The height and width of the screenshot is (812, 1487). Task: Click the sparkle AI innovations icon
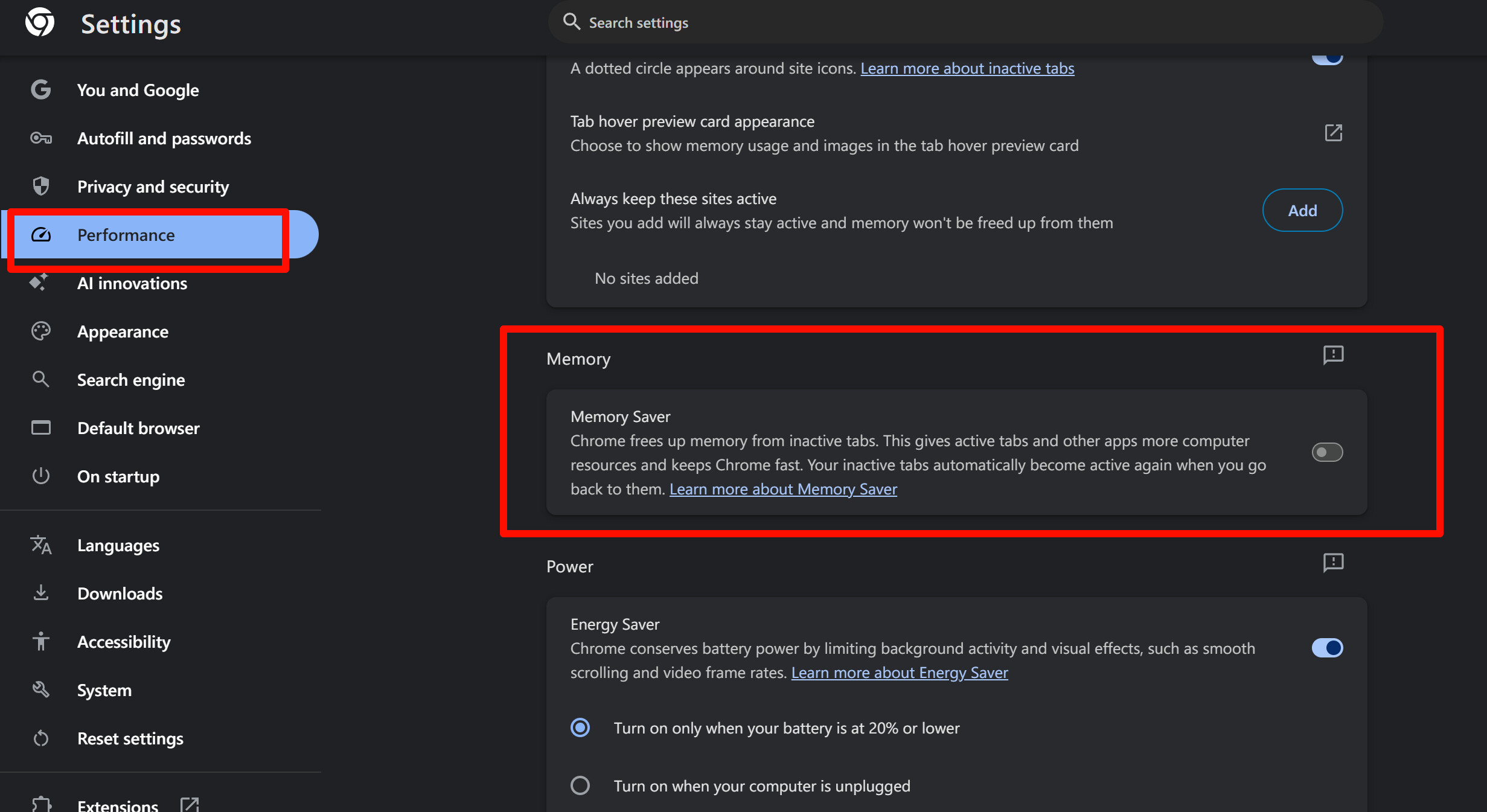39,282
